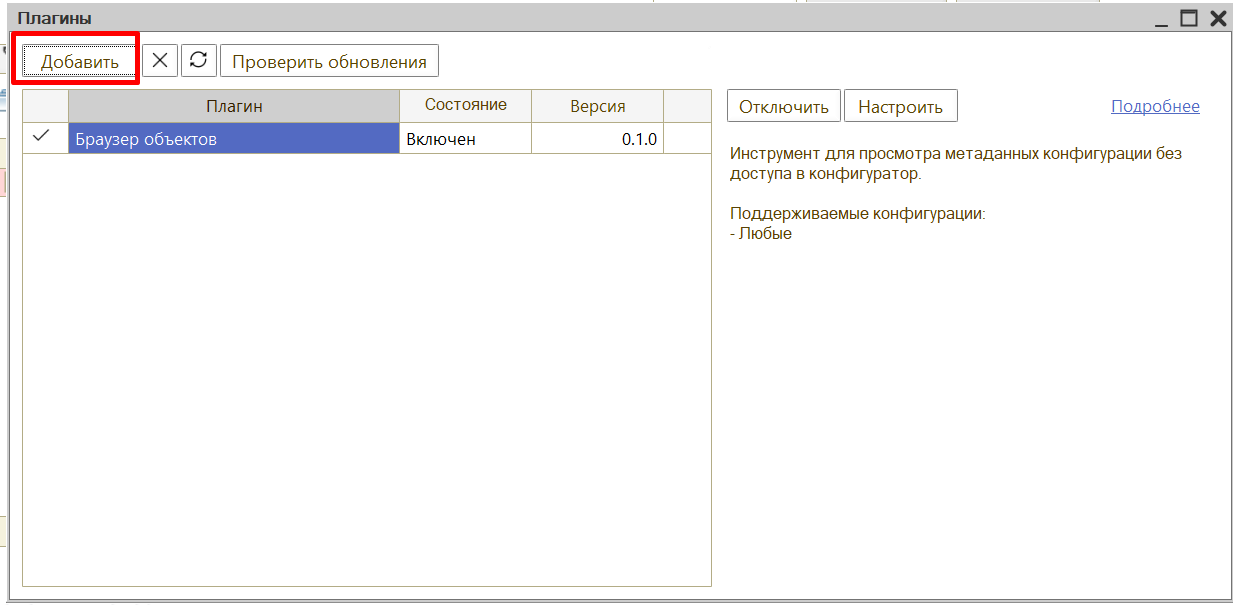Click the Состояние column header
This screenshot has width=1233, height=605.
tap(465, 105)
